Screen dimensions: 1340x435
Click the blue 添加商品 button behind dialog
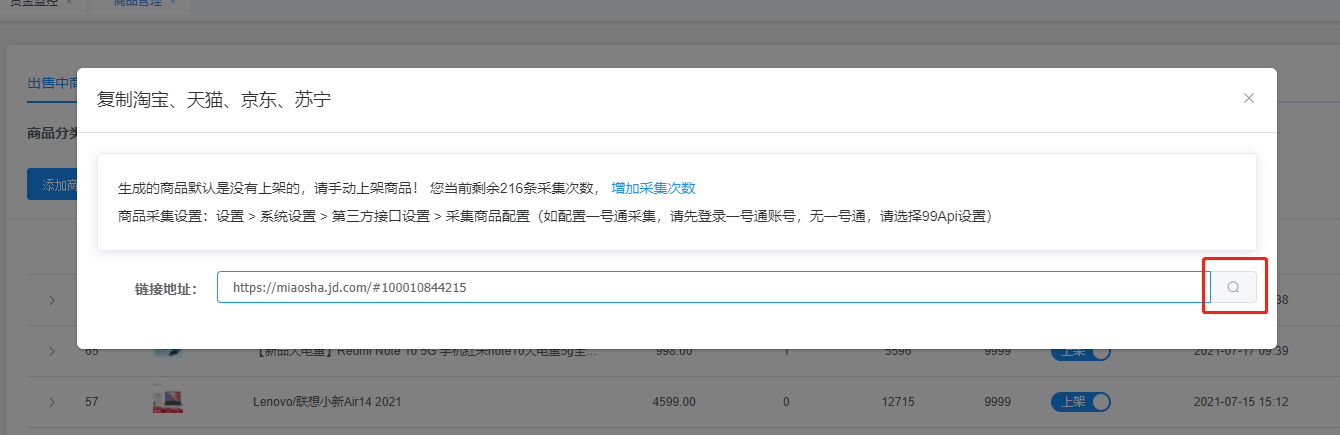52,185
